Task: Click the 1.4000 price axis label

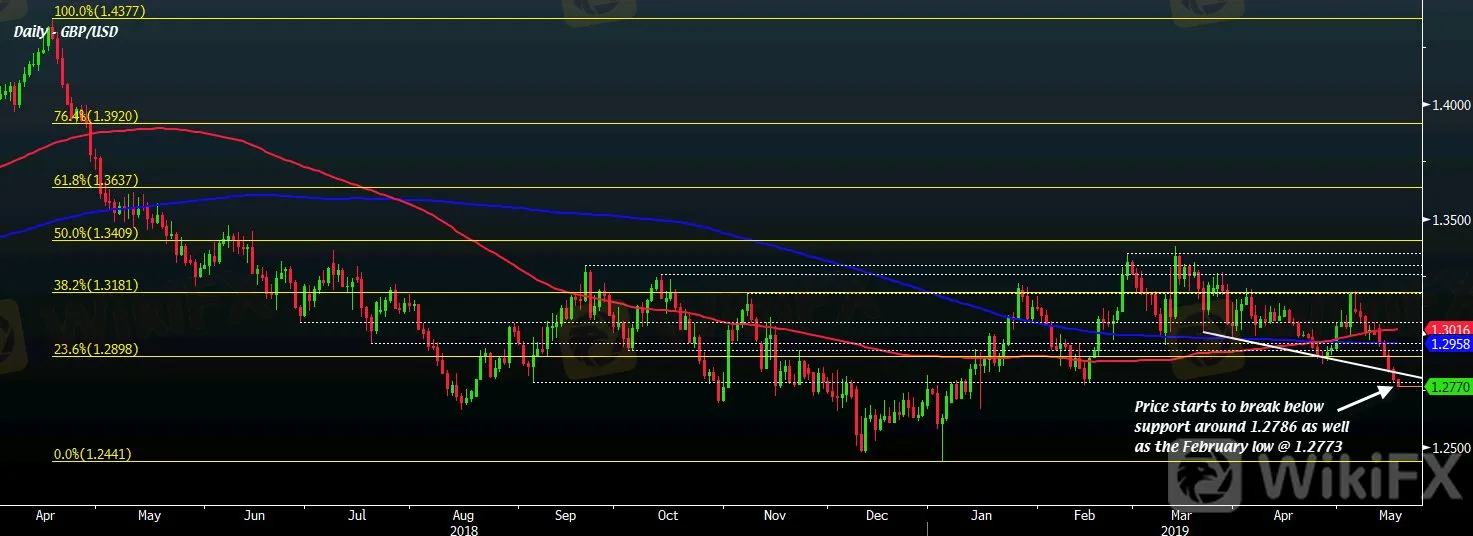Action: (1447, 105)
